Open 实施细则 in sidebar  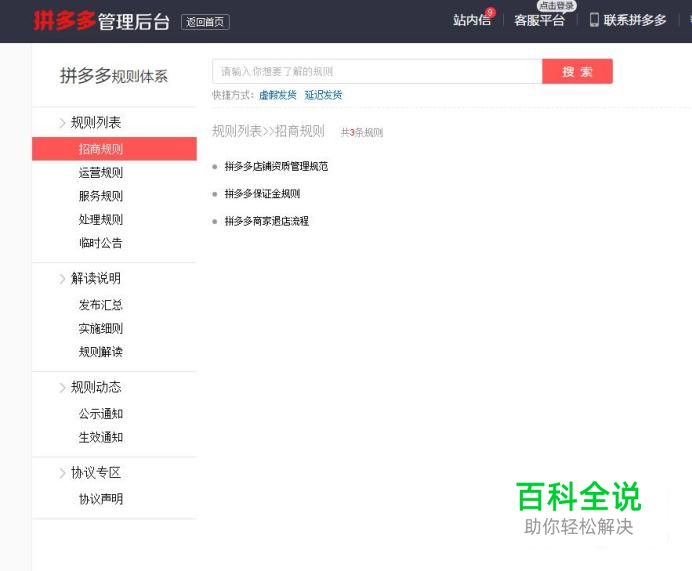(x=101, y=328)
